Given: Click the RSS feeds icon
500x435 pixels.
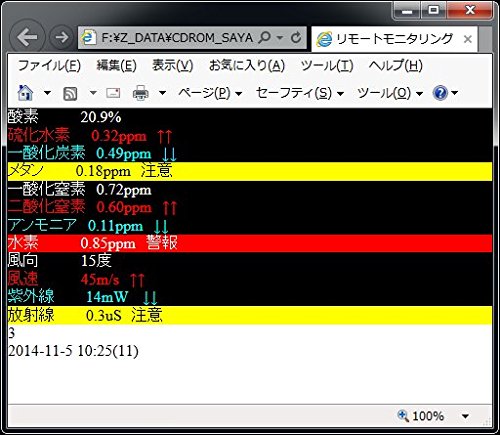Looking at the screenshot, I should [x=70, y=93].
